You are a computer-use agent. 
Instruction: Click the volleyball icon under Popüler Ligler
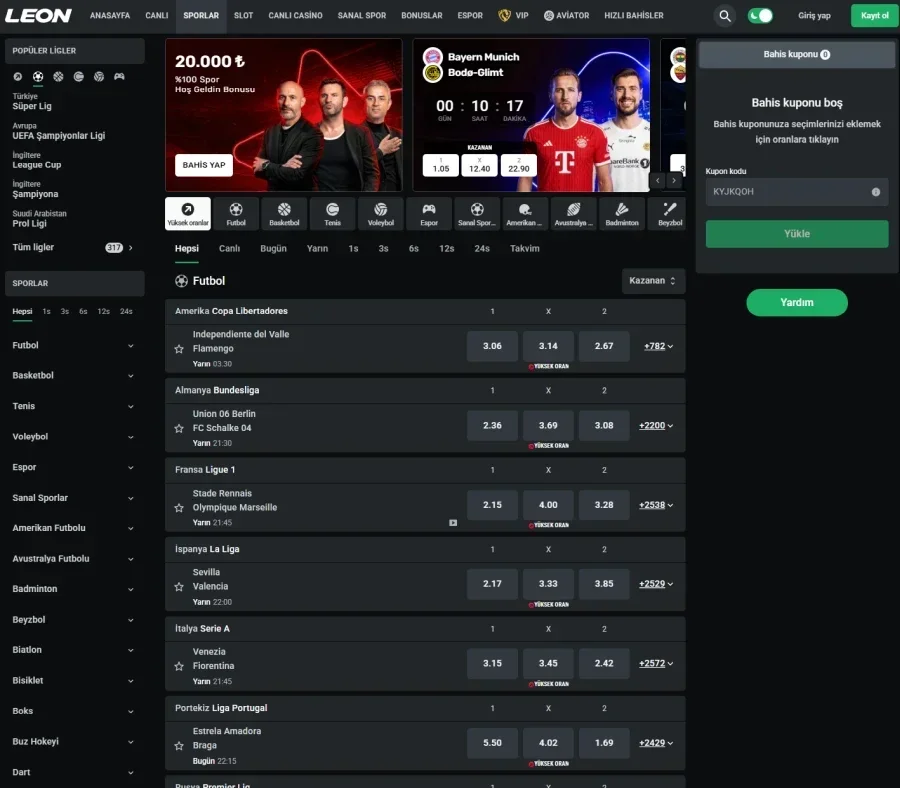click(99, 76)
